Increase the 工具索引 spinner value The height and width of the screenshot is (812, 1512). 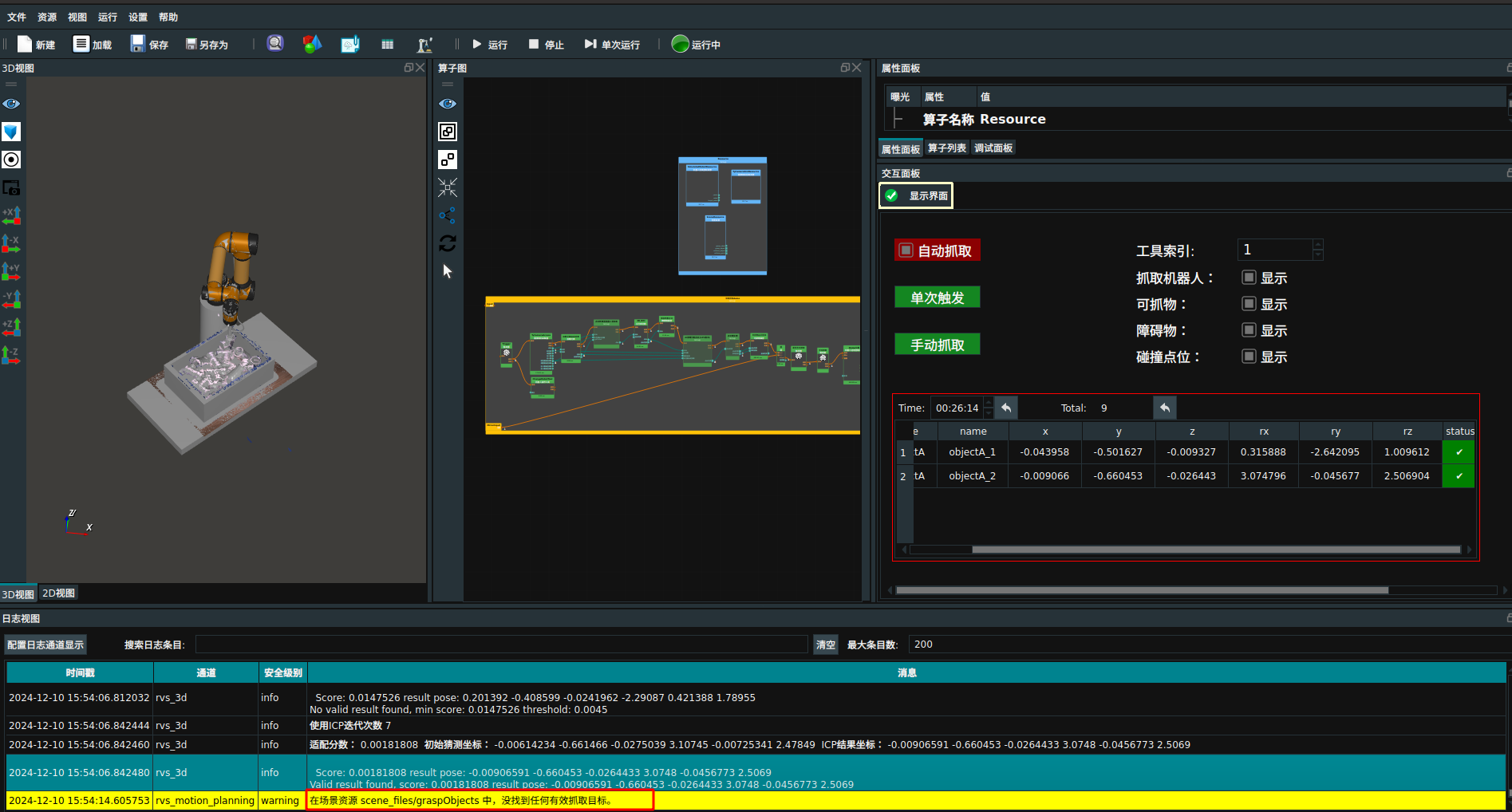point(1318,245)
